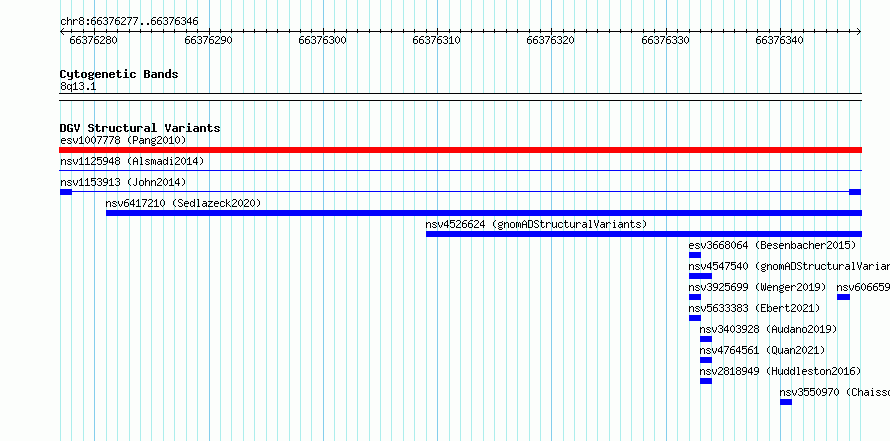Click nsv2818949 (Huddleston2016) label
This screenshot has width=890, height=441.
pyautogui.click(x=780, y=371)
